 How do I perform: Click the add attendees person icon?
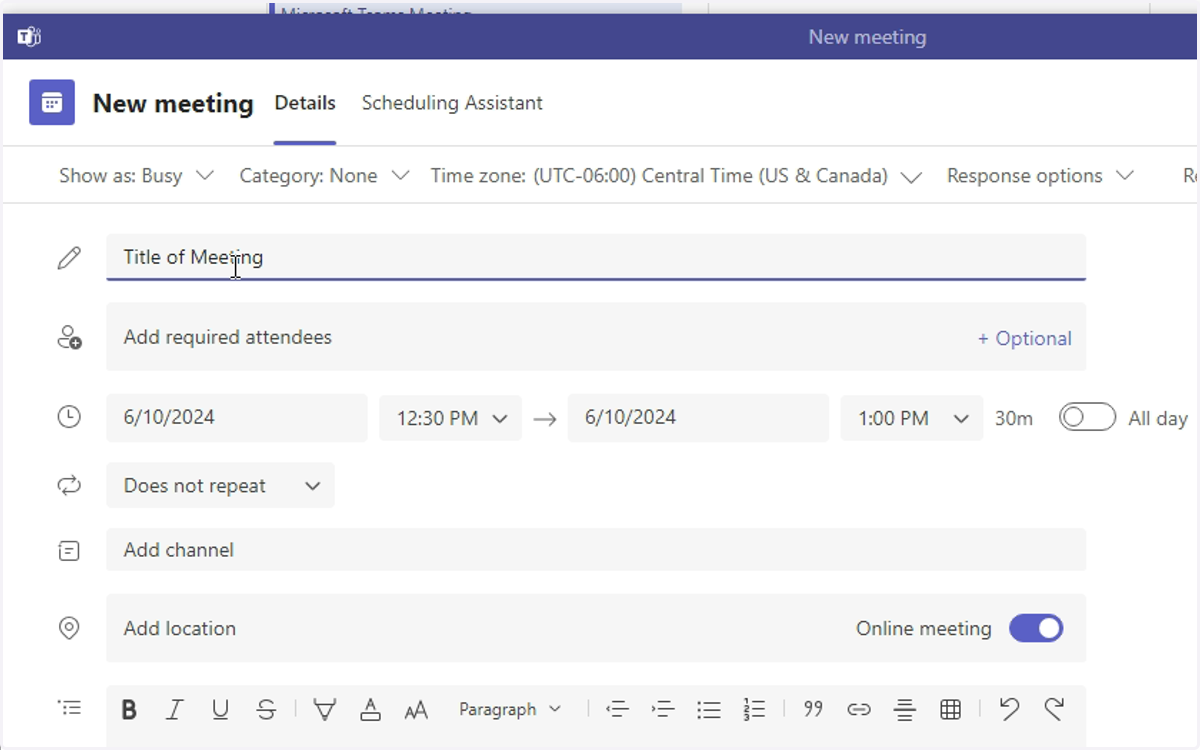[x=69, y=337]
